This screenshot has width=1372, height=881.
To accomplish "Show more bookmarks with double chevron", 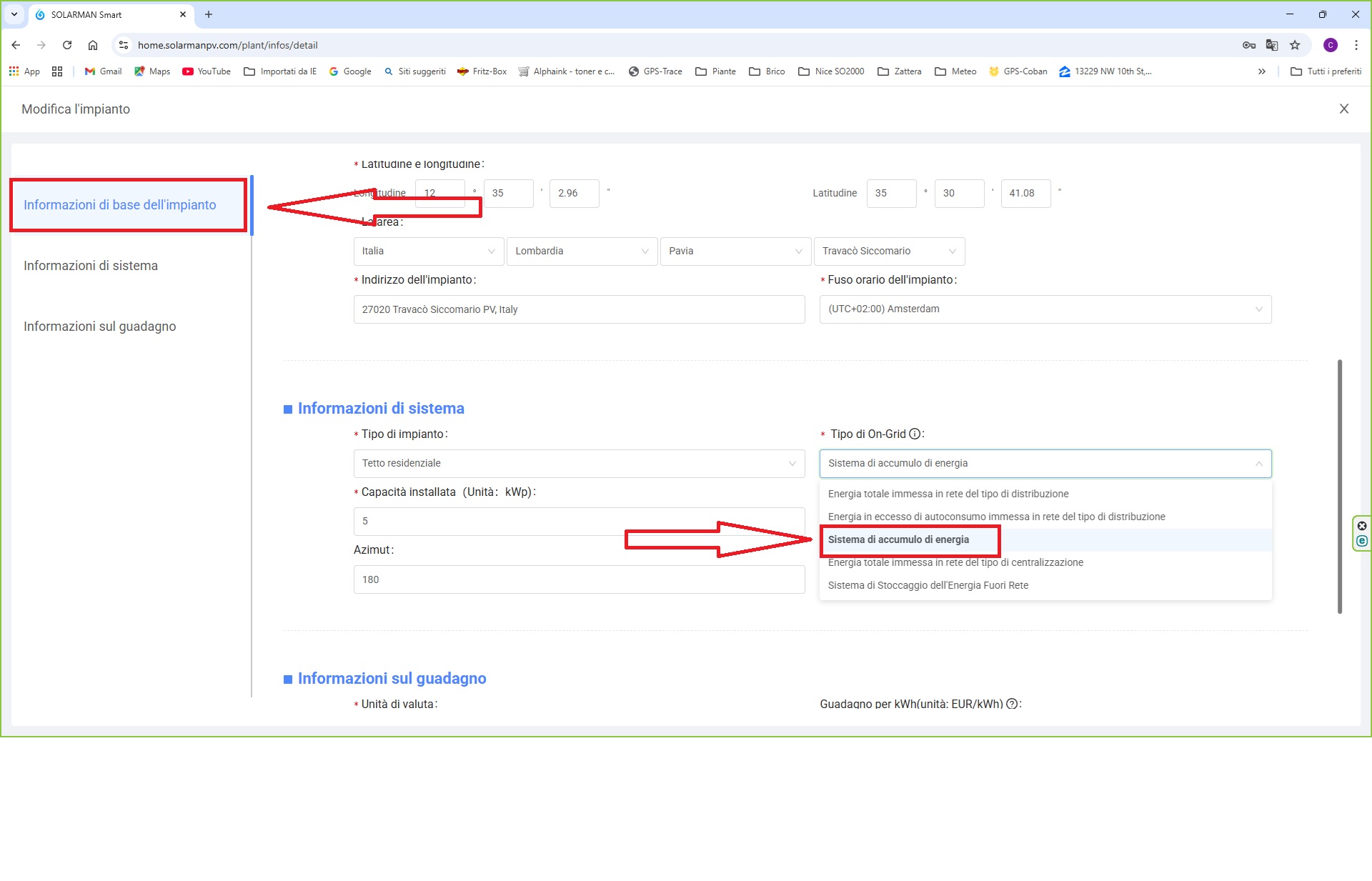I will [x=1262, y=71].
